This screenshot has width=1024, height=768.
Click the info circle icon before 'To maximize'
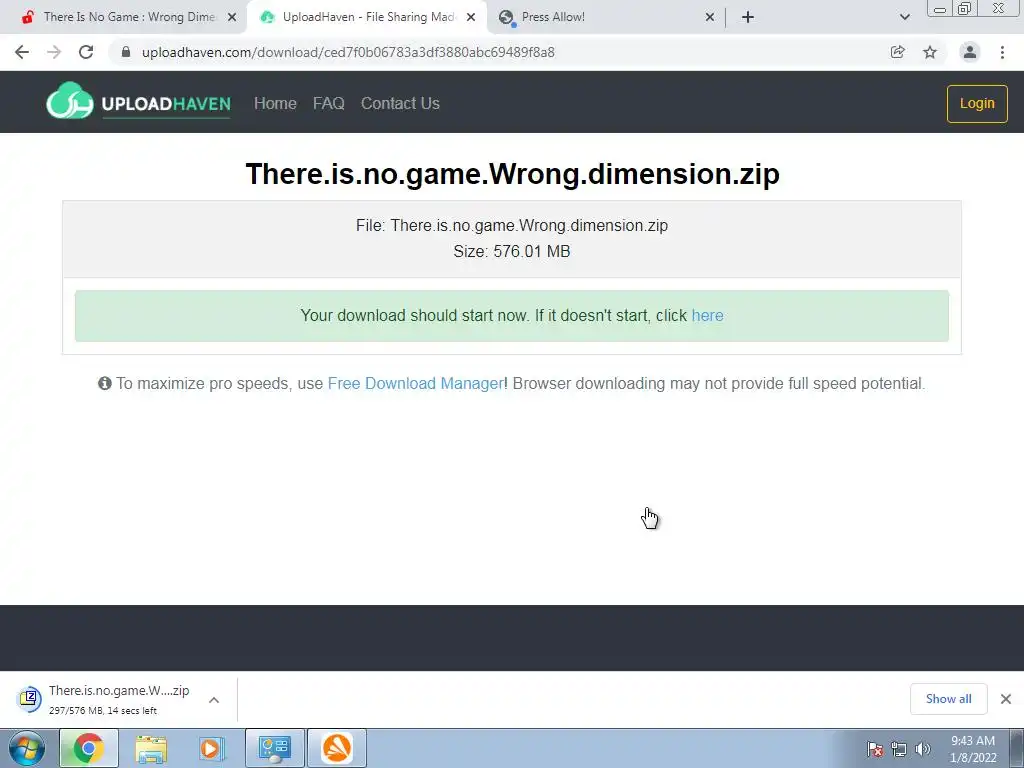[104, 383]
